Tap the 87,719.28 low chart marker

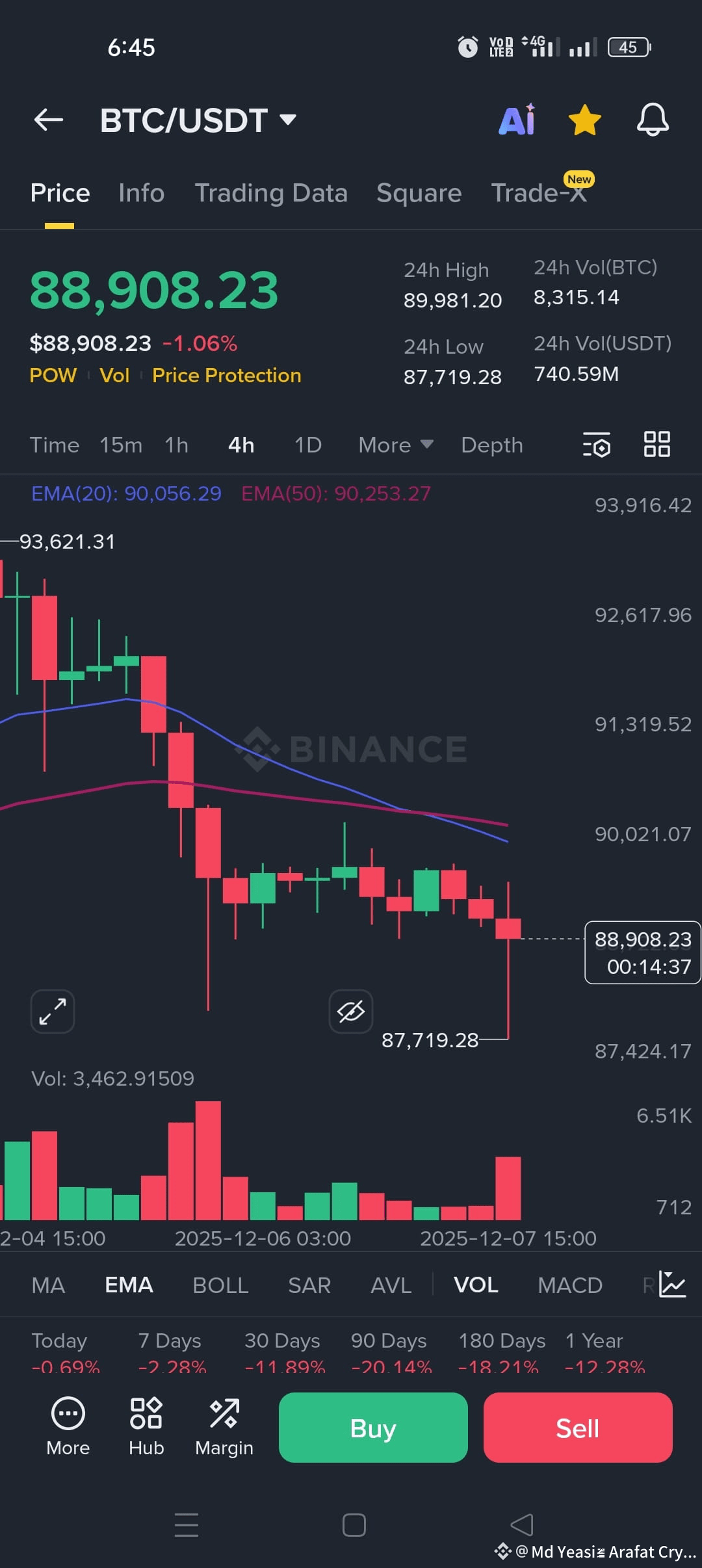[x=430, y=1040]
